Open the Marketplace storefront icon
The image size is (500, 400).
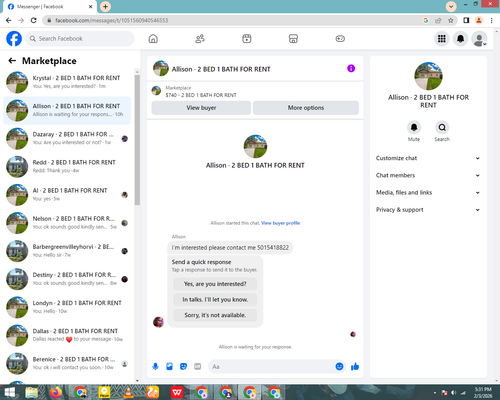click(293, 39)
